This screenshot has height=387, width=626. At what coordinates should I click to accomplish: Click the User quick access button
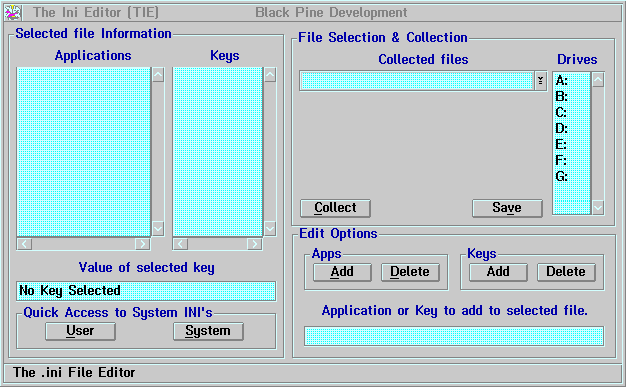(80, 331)
